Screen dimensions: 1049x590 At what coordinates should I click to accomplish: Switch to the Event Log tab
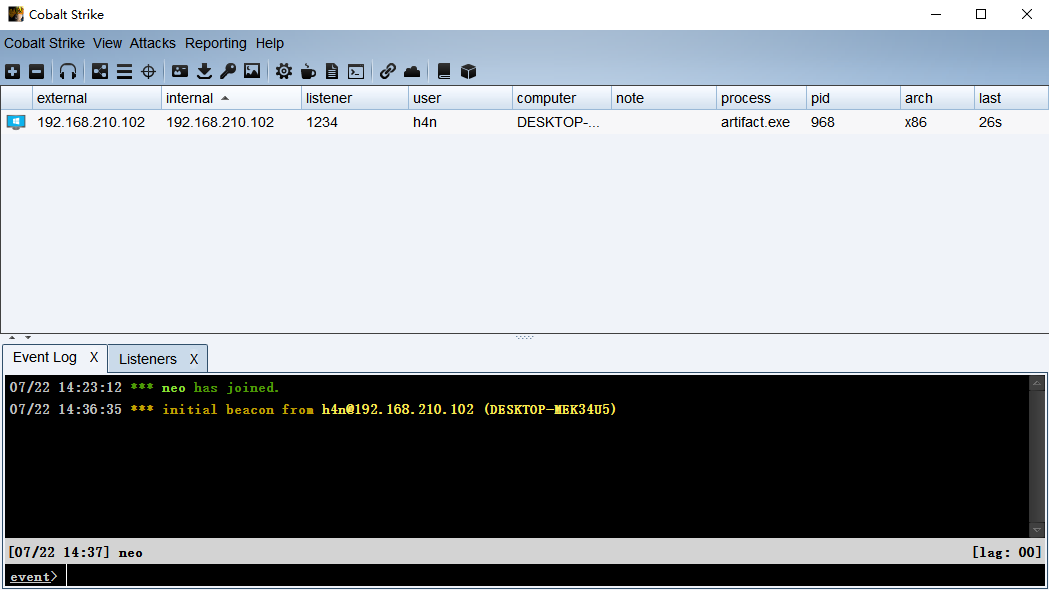(45, 358)
